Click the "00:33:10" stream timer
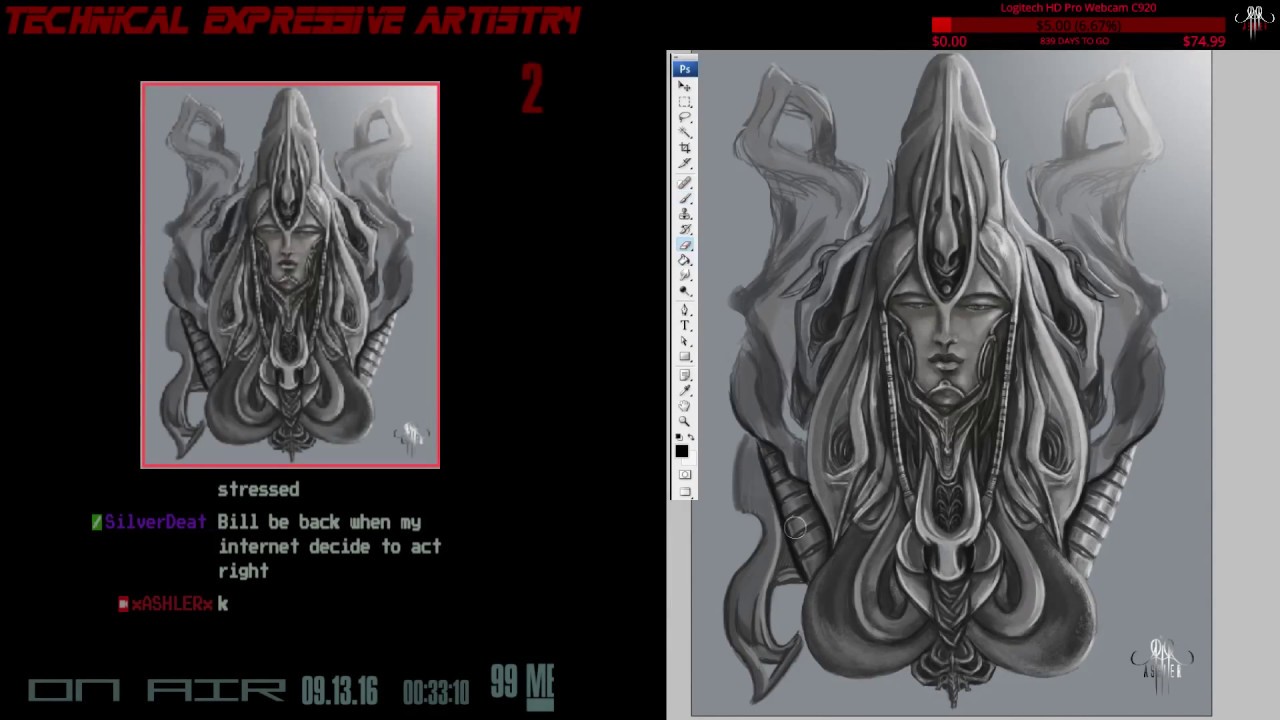The image size is (1280, 720). [436, 692]
